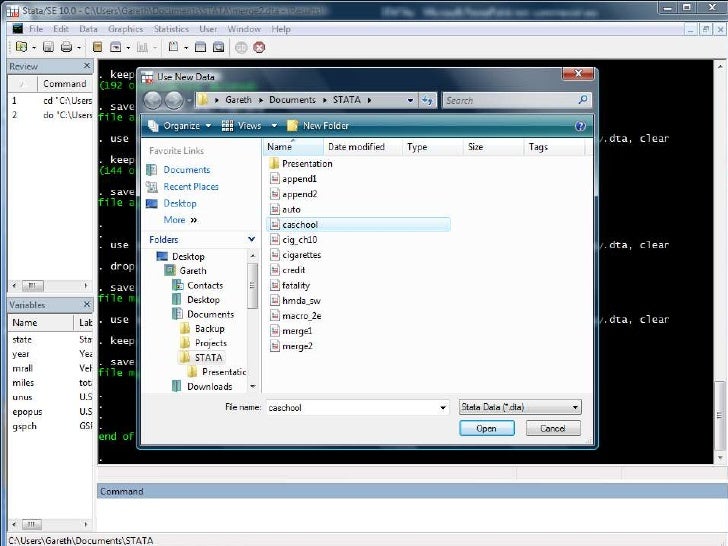The height and width of the screenshot is (546, 728).
Task: Open the Organize dropdown
Action: (179, 126)
